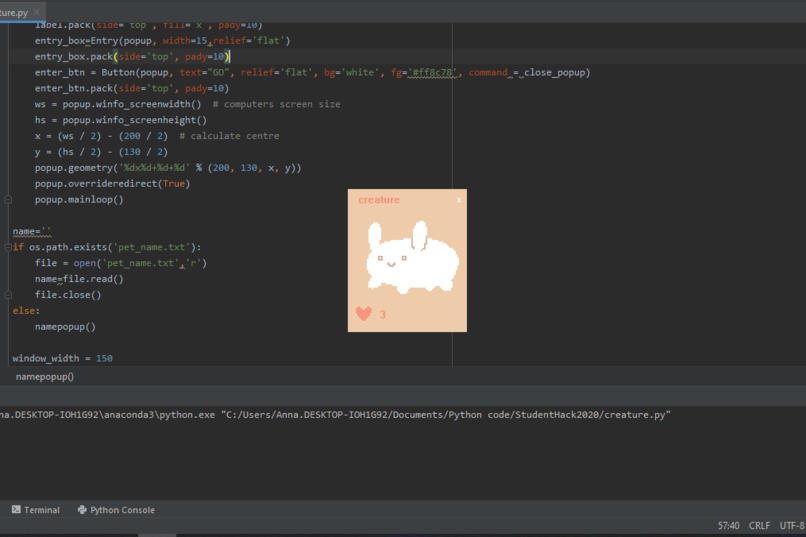Viewport: 806px width, 537px height.
Task: Click the creature.py path in run output
Action: click(446, 415)
